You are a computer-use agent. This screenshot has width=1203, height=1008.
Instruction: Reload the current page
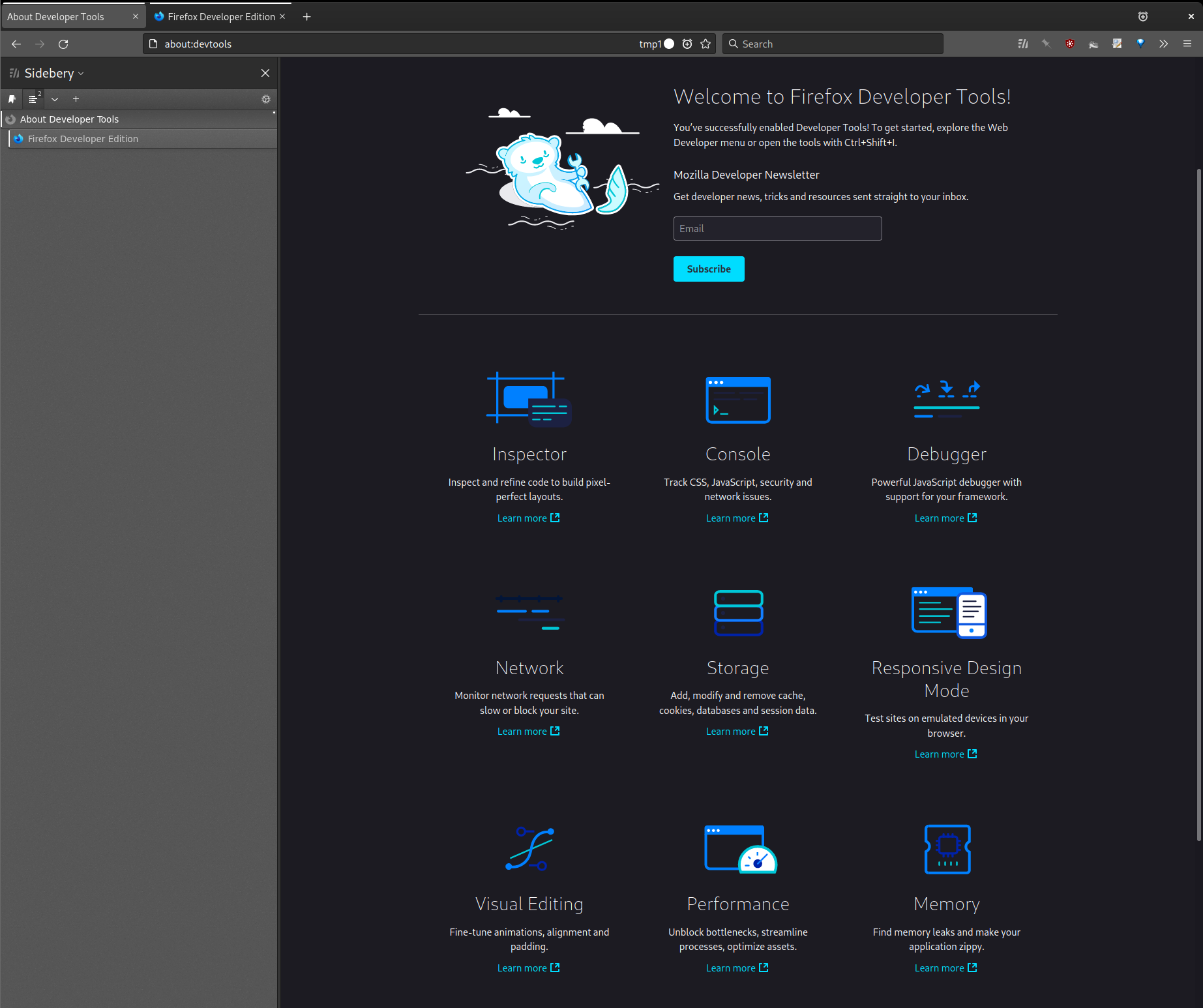(63, 44)
